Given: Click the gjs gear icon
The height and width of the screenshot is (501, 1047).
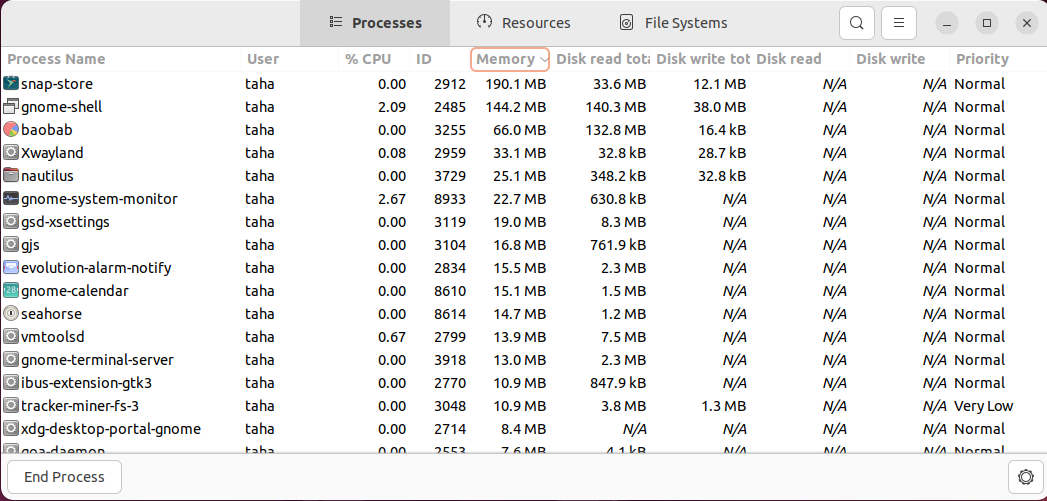Looking at the screenshot, I should [x=11, y=245].
